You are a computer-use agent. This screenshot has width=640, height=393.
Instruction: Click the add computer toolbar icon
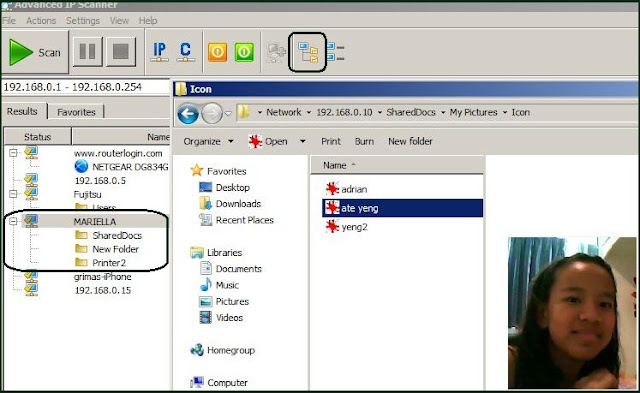[276, 53]
